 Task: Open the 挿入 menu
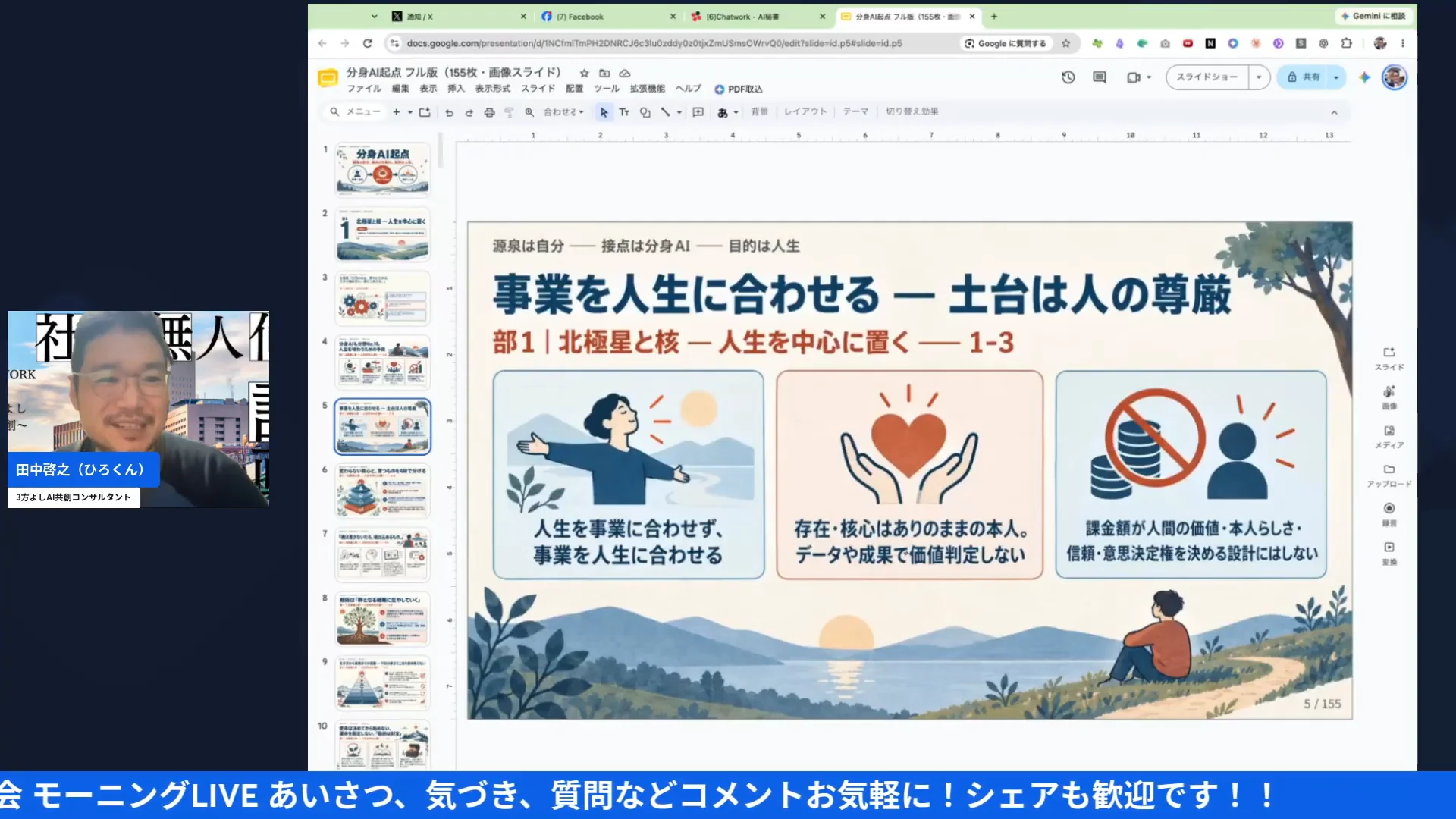[456, 89]
